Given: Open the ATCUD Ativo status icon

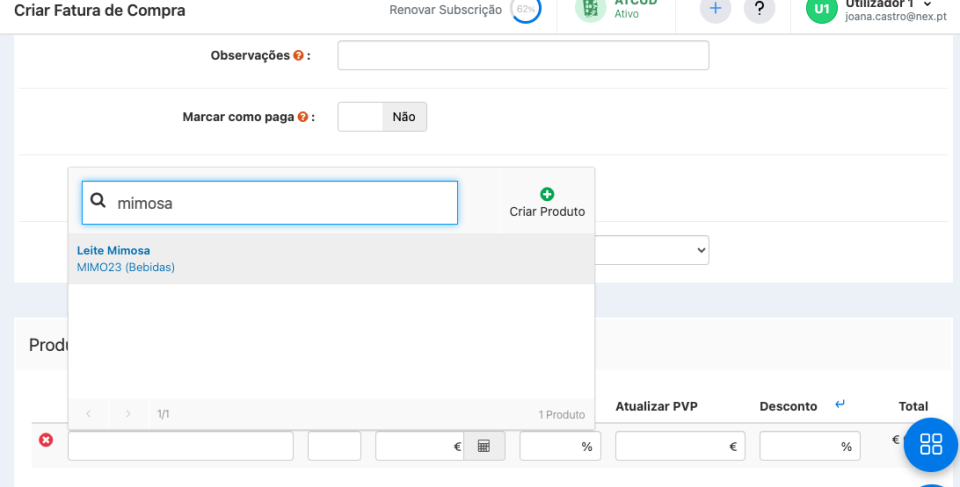Looking at the screenshot, I should [590, 9].
